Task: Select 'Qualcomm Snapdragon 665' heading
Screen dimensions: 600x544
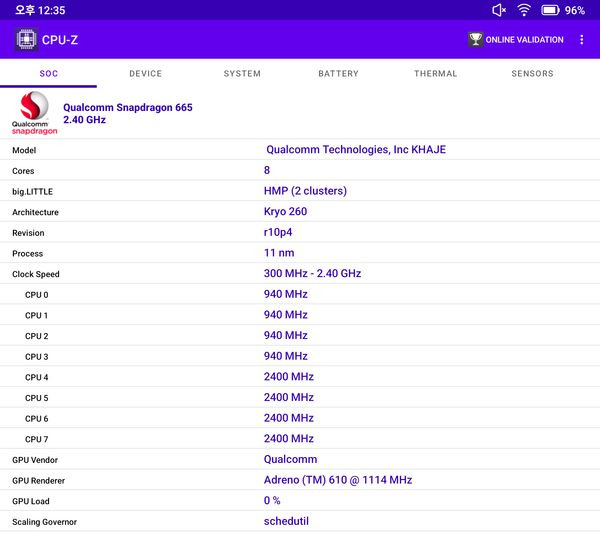Action: point(128,107)
